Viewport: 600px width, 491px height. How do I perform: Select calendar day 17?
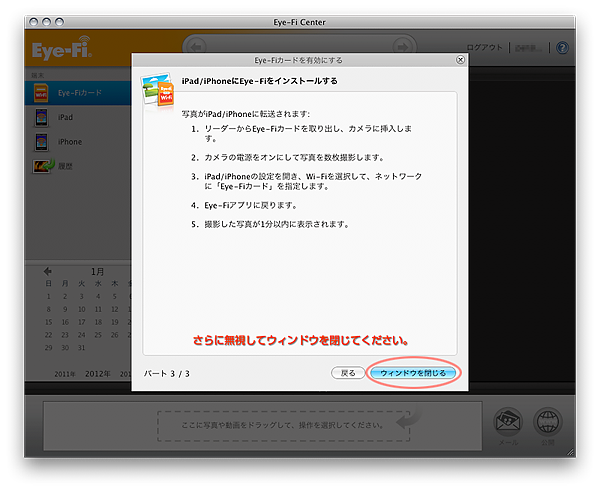pyautogui.click(x=82, y=322)
